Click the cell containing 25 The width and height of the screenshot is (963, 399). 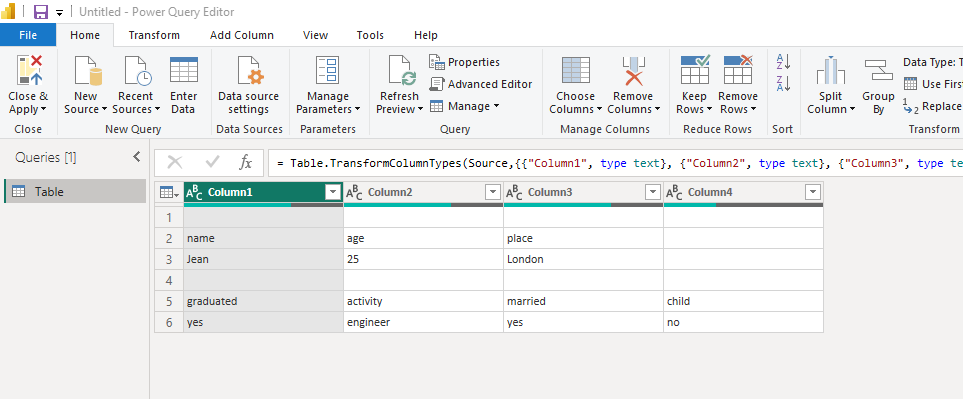point(423,259)
